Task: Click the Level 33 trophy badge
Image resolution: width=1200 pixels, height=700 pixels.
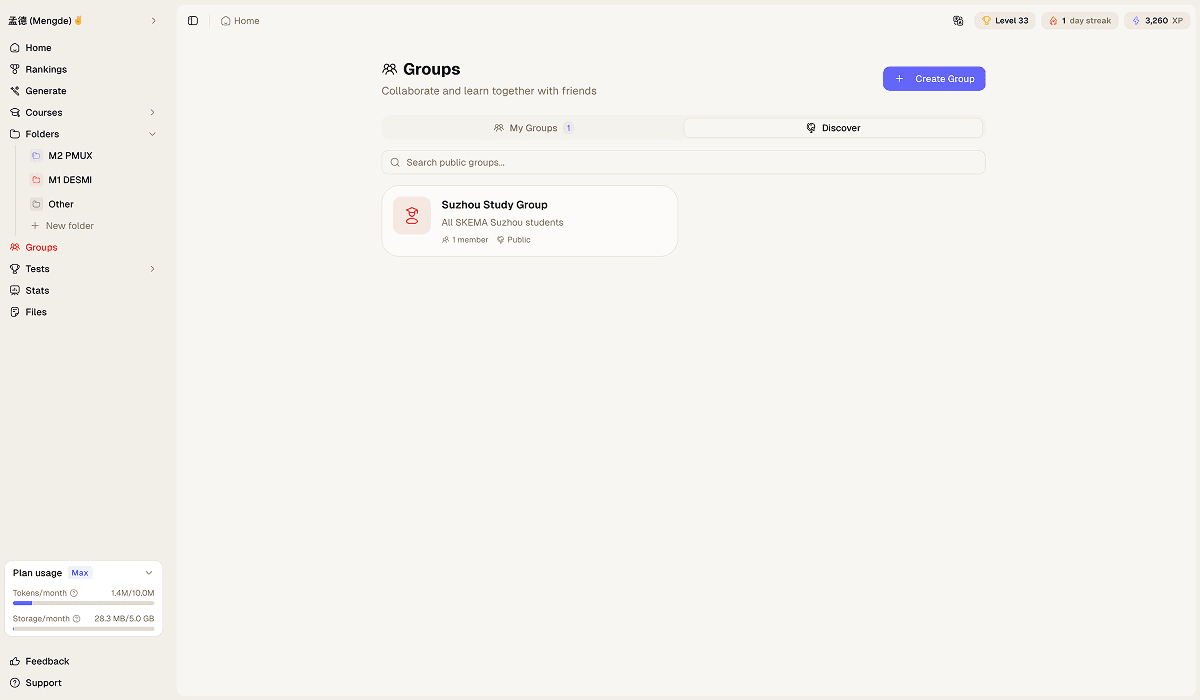Action: [x=1004, y=20]
